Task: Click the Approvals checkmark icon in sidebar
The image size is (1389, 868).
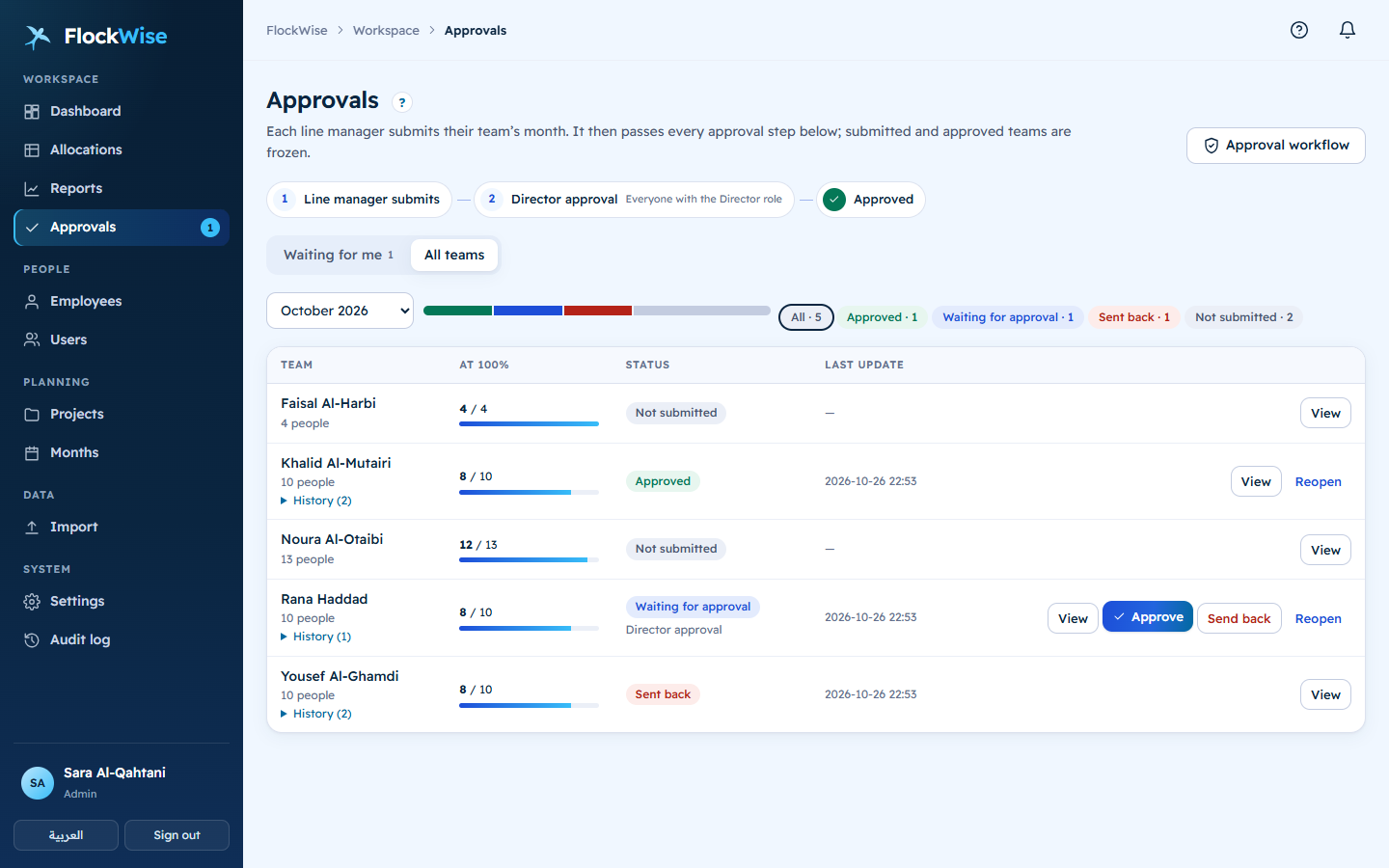Action: pos(32,228)
